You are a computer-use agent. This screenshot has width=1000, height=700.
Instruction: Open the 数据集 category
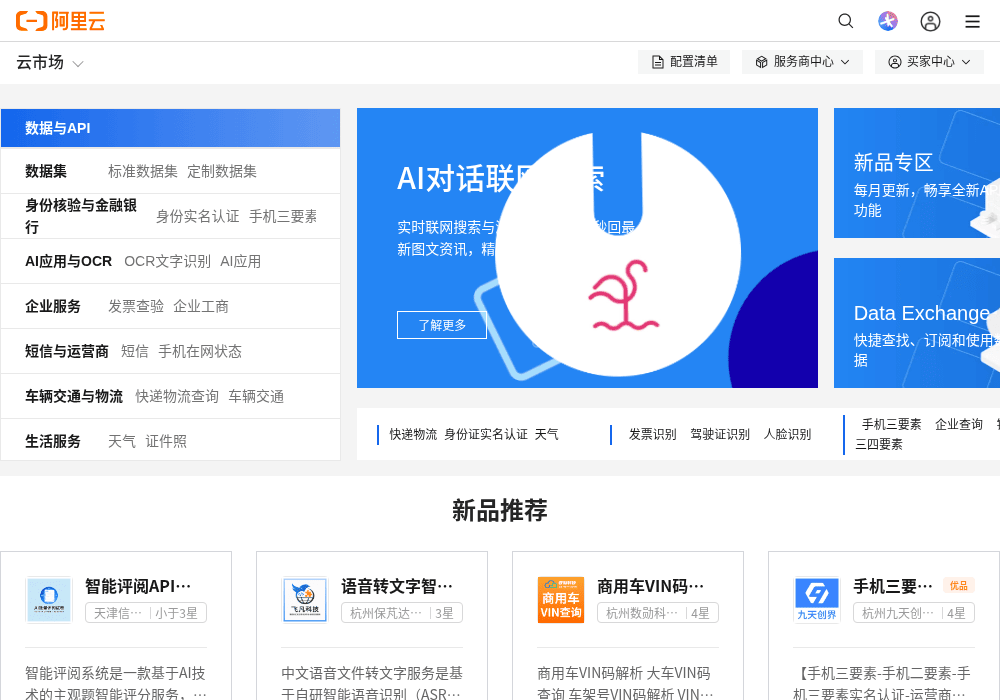pyautogui.click(x=46, y=171)
